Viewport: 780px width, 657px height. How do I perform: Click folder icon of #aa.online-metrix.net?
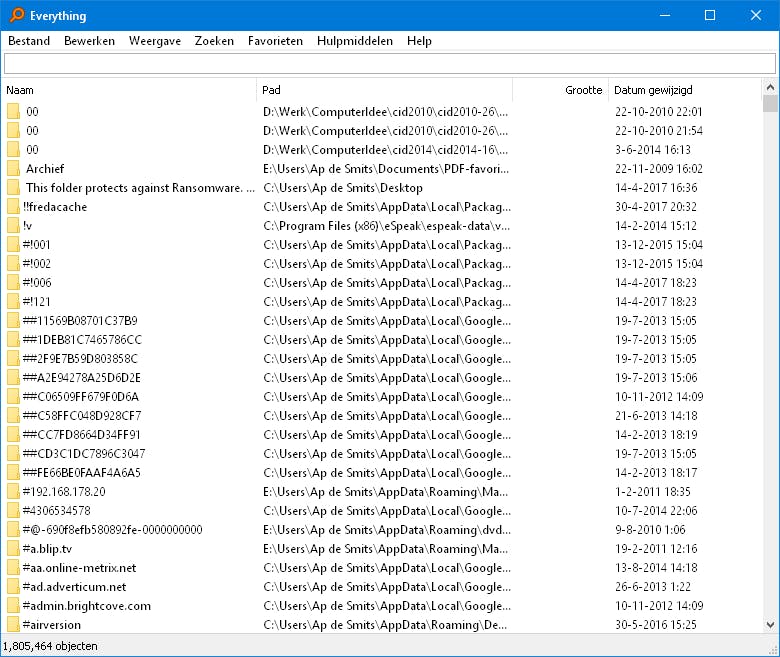click(13, 567)
